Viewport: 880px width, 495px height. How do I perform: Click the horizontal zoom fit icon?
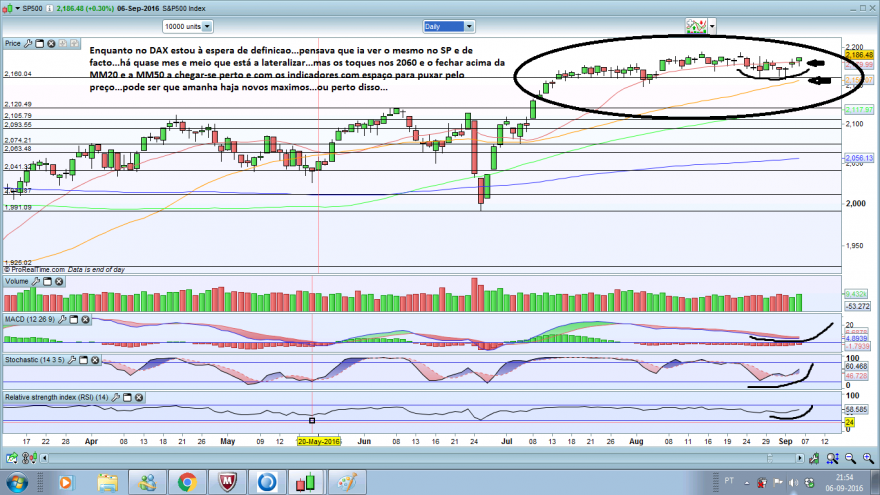click(832, 459)
